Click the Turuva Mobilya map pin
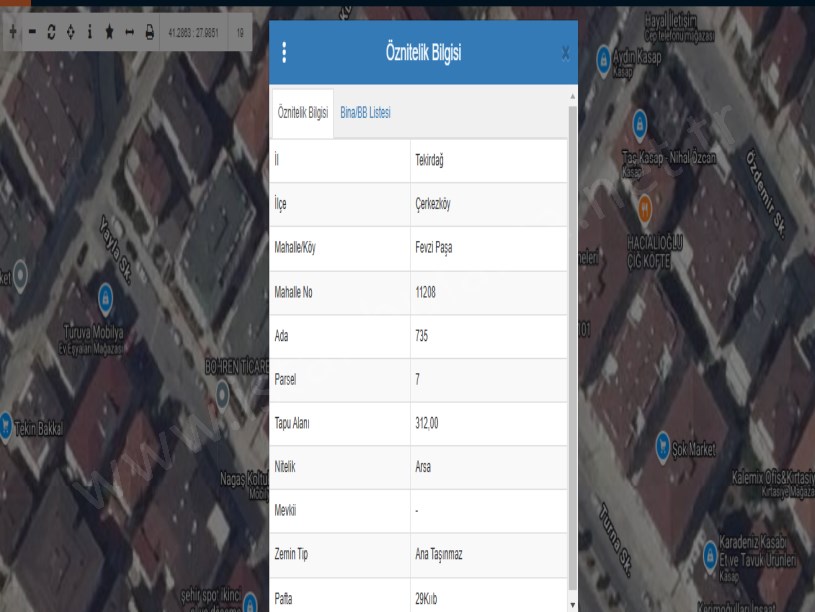Screen dimensions: 815x612 [x=105, y=297]
